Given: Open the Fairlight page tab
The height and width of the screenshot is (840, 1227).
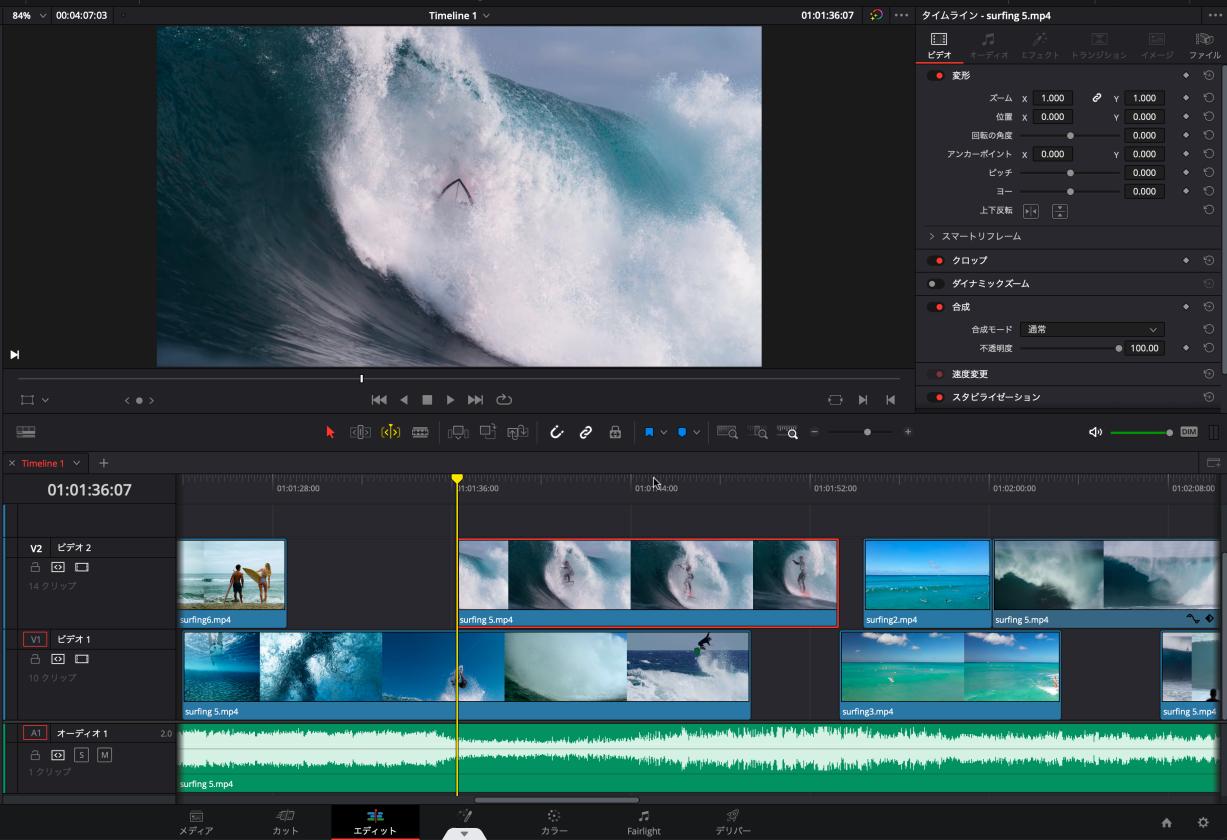Looking at the screenshot, I should pyautogui.click(x=643, y=822).
